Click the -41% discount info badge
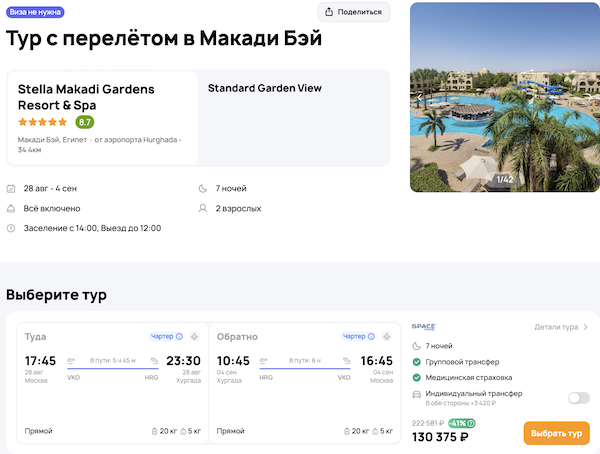This screenshot has width=600, height=454. coord(462,423)
